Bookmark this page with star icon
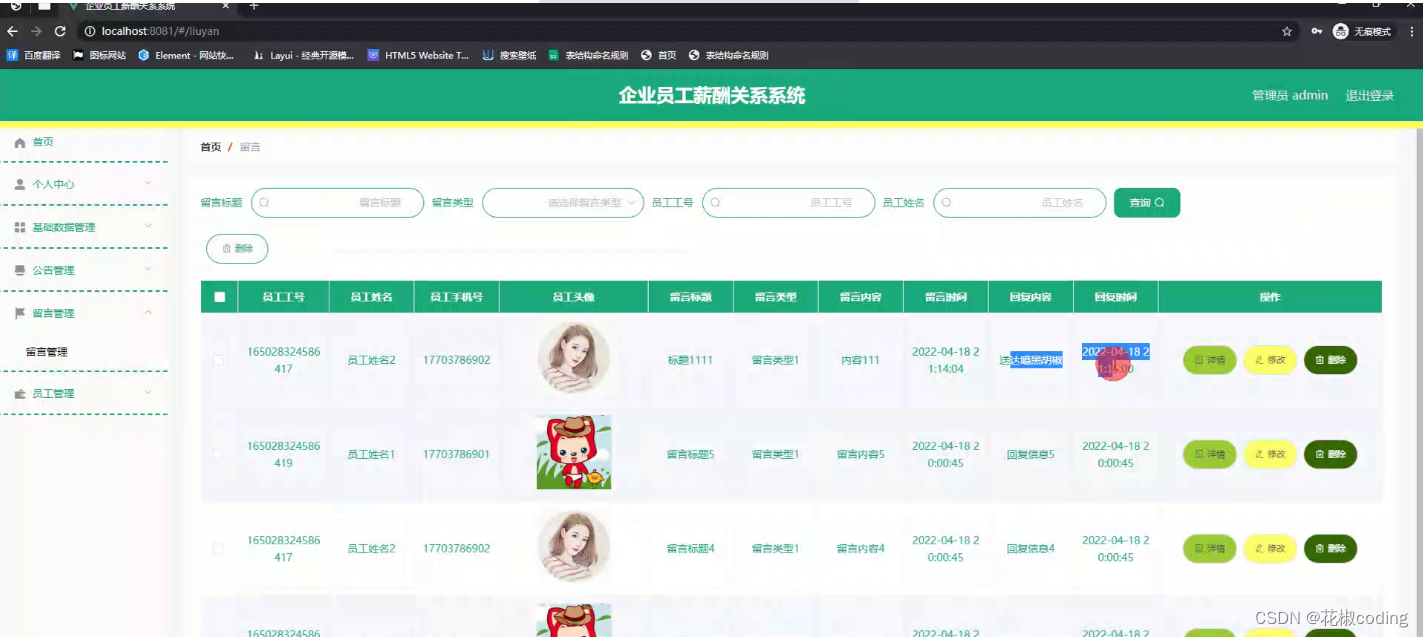The height and width of the screenshot is (637, 1423). (1287, 31)
